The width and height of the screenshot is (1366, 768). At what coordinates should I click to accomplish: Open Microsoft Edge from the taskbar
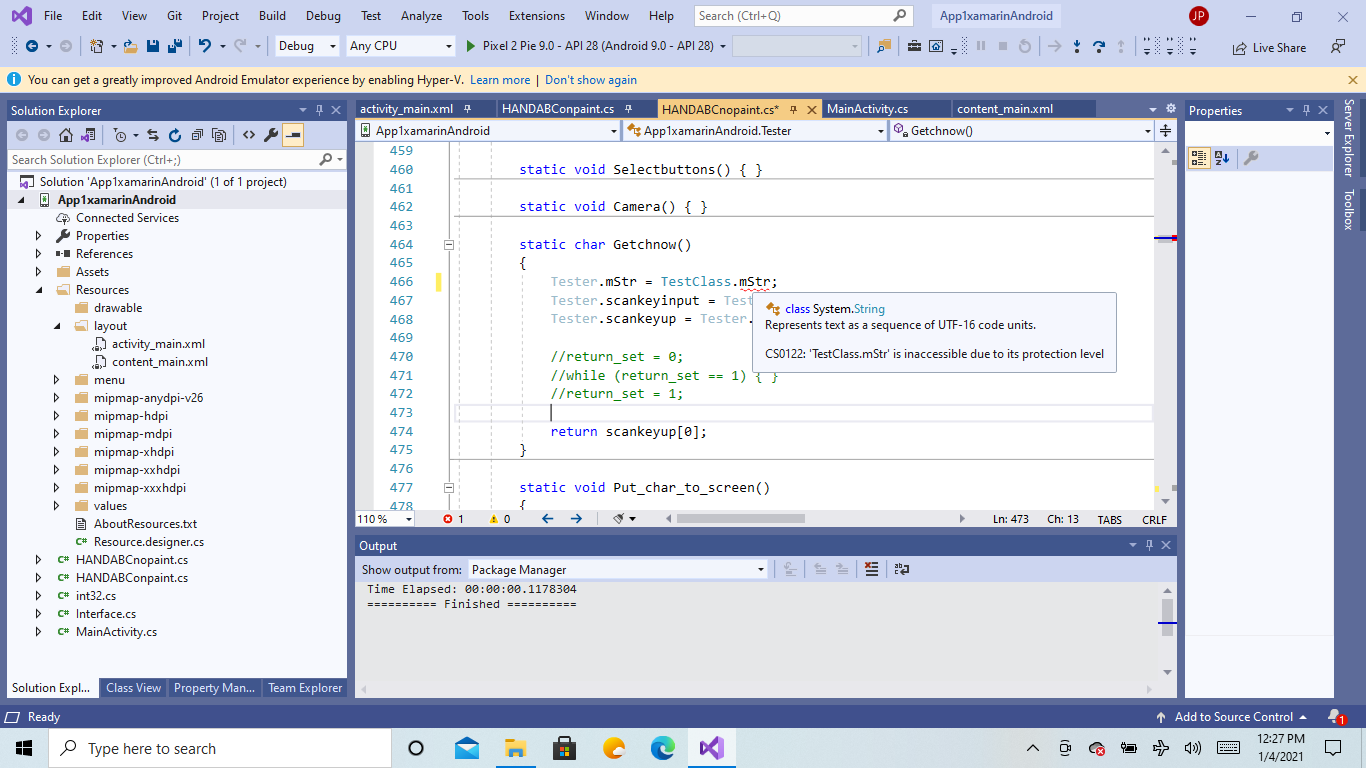[x=663, y=748]
